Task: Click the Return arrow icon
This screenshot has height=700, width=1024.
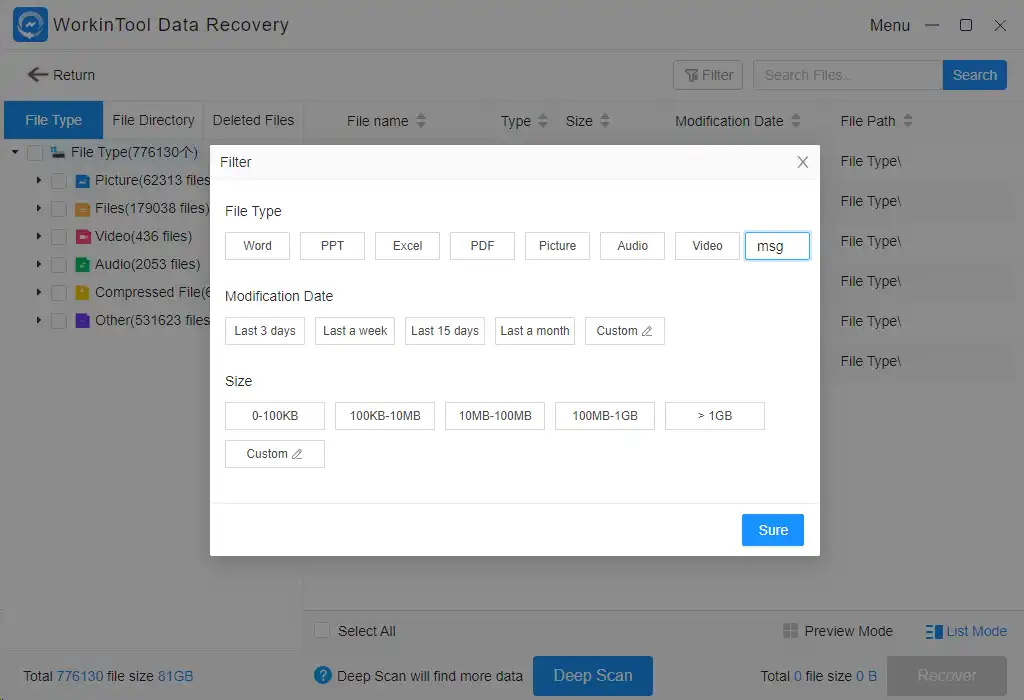Action: pos(37,74)
